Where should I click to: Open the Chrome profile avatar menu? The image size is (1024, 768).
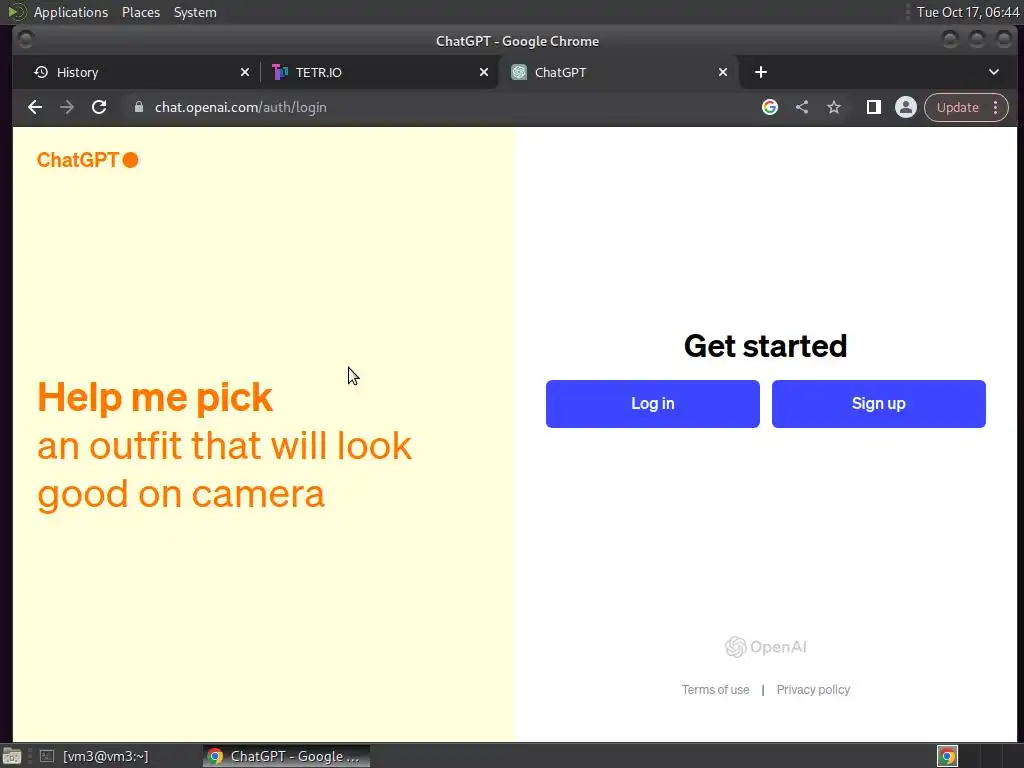906,107
